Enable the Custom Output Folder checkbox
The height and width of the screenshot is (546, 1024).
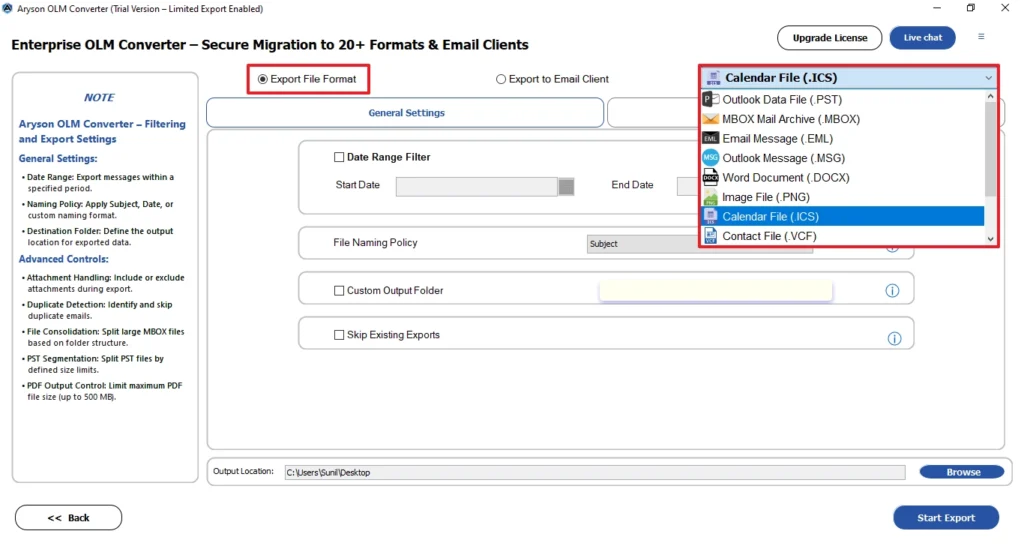tap(339, 291)
